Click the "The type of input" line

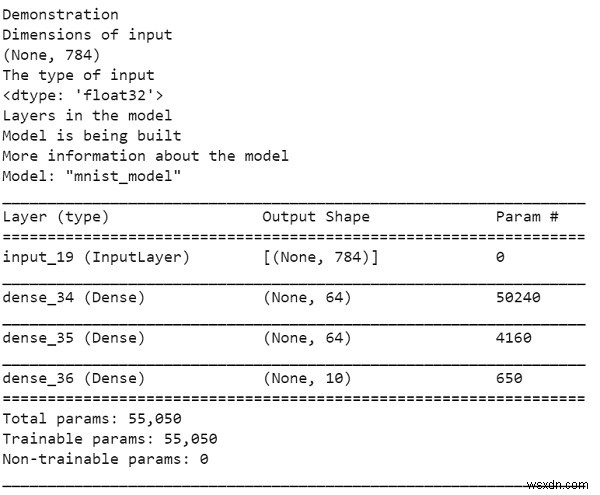click(78, 75)
